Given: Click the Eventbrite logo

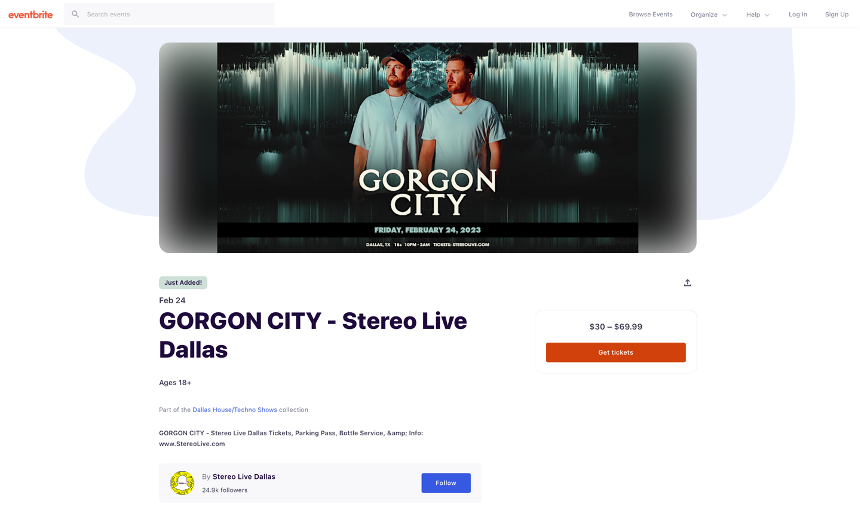Looking at the screenshot, I should (31, 15).
